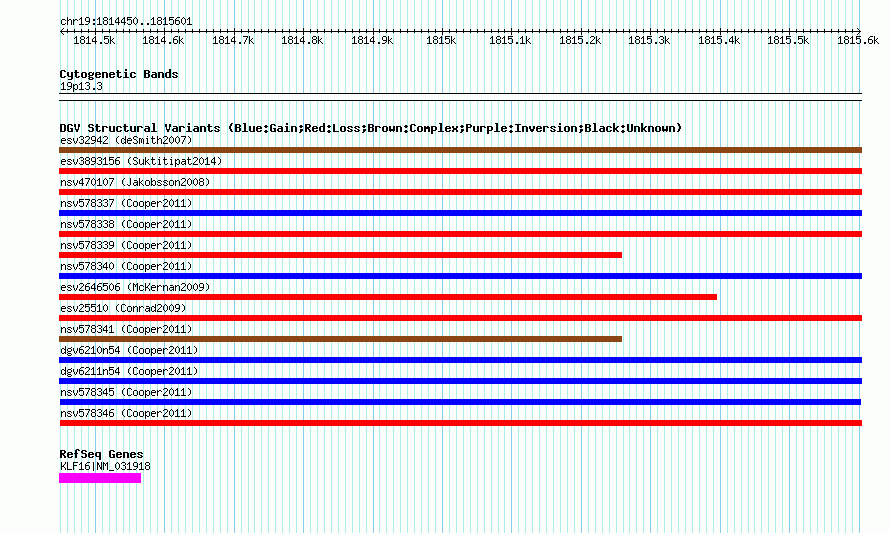Select the 19p13.3 band label

tap(81, 86)
